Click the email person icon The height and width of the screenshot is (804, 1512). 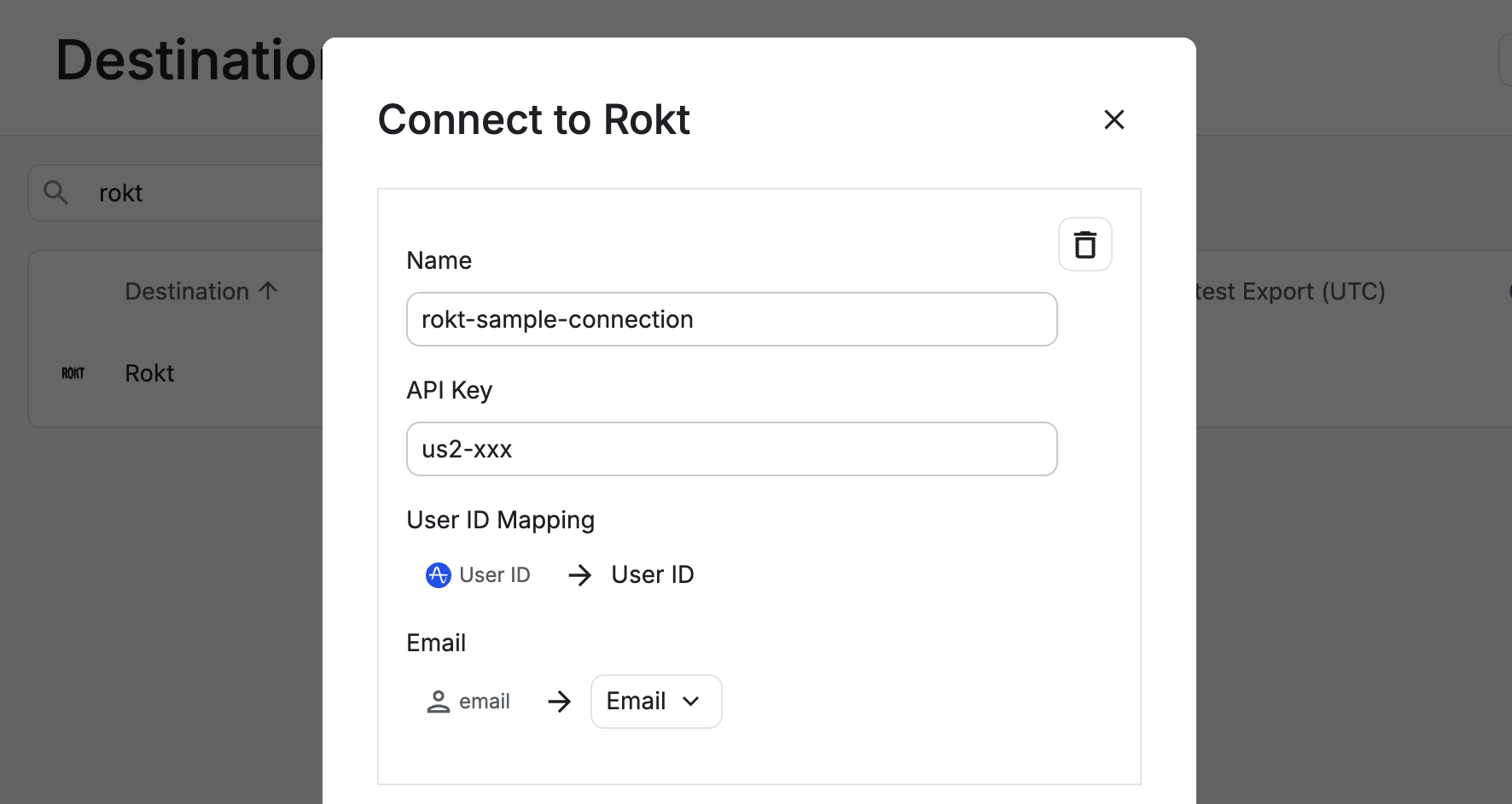click(x=438, y=702)
